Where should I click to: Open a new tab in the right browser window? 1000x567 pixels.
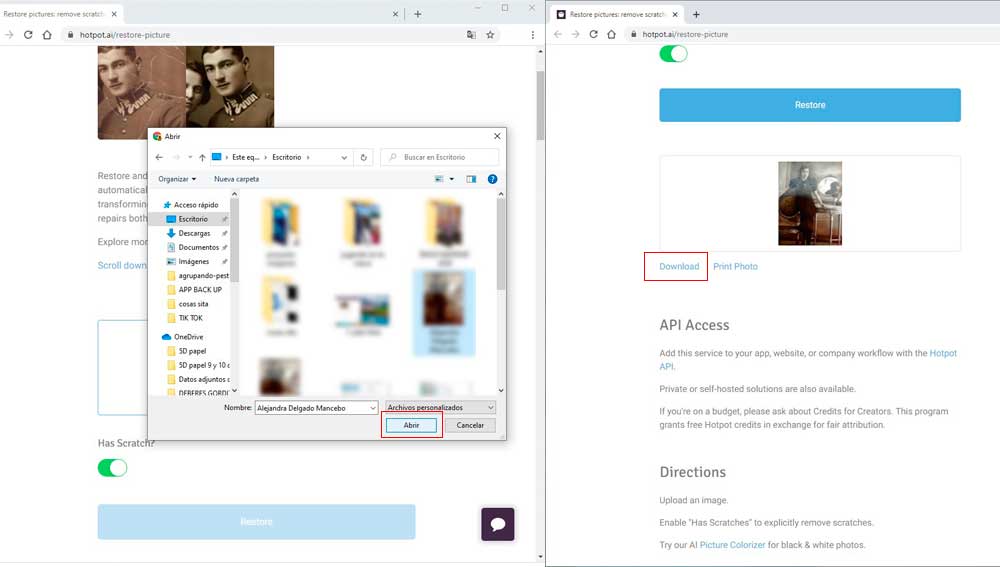[x=696, y=14]
